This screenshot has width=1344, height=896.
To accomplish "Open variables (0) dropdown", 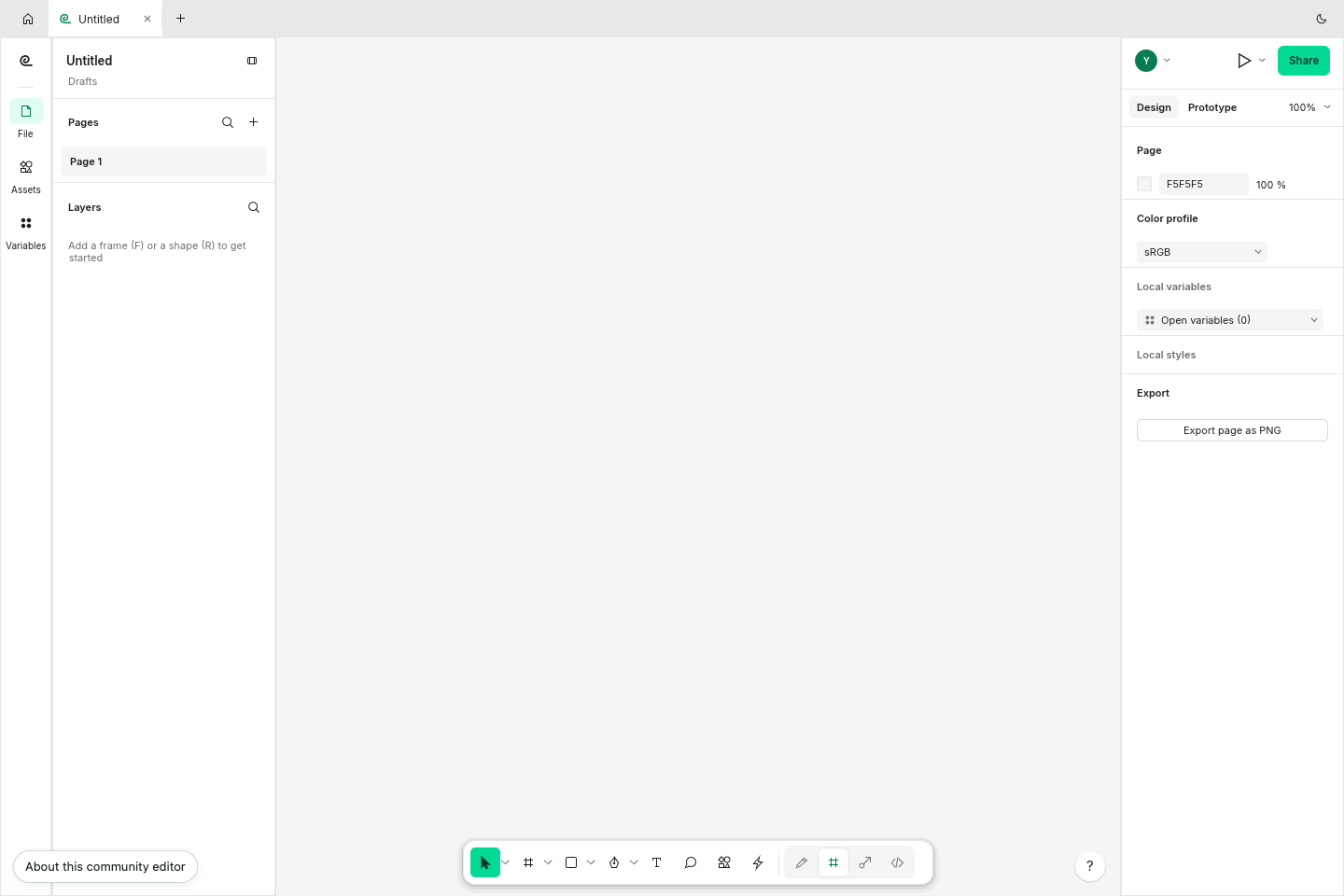I will click(1230, 320).
